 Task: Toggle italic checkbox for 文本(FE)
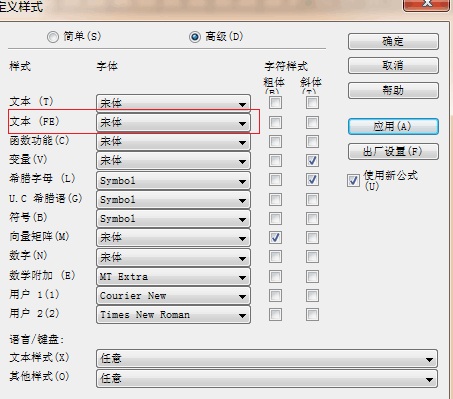312,122
